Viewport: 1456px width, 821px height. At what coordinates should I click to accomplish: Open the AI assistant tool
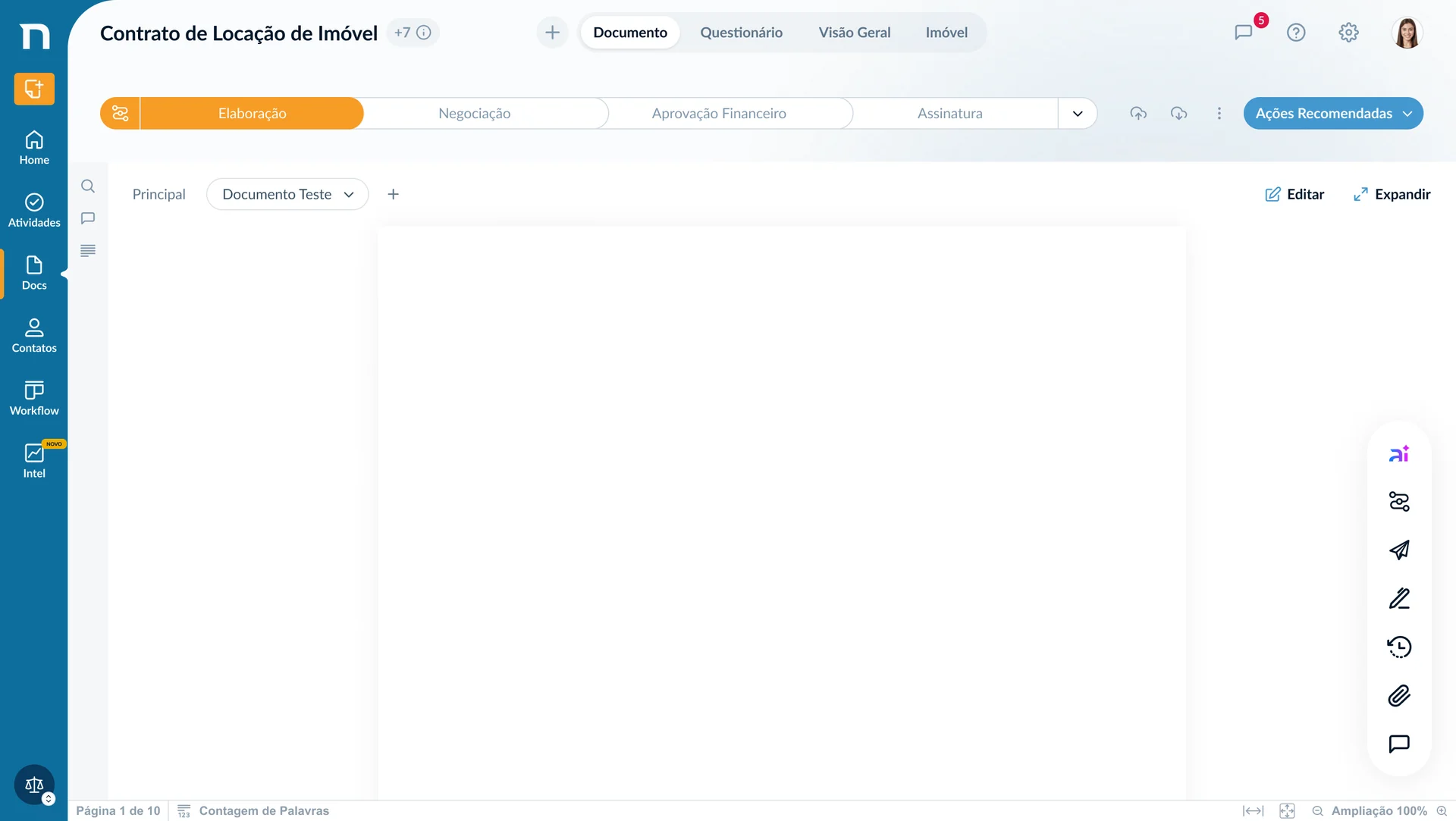(x=1399, y=453)
